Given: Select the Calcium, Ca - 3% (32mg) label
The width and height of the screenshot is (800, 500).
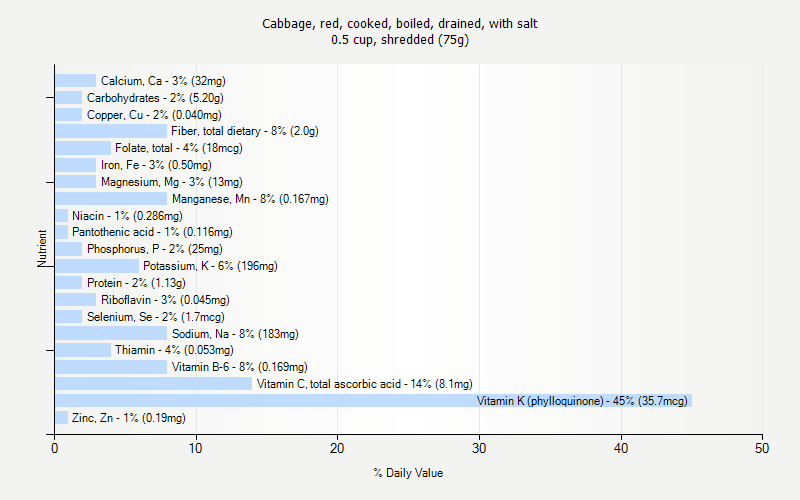Looking at the screenshot, I should coord(163,81).
